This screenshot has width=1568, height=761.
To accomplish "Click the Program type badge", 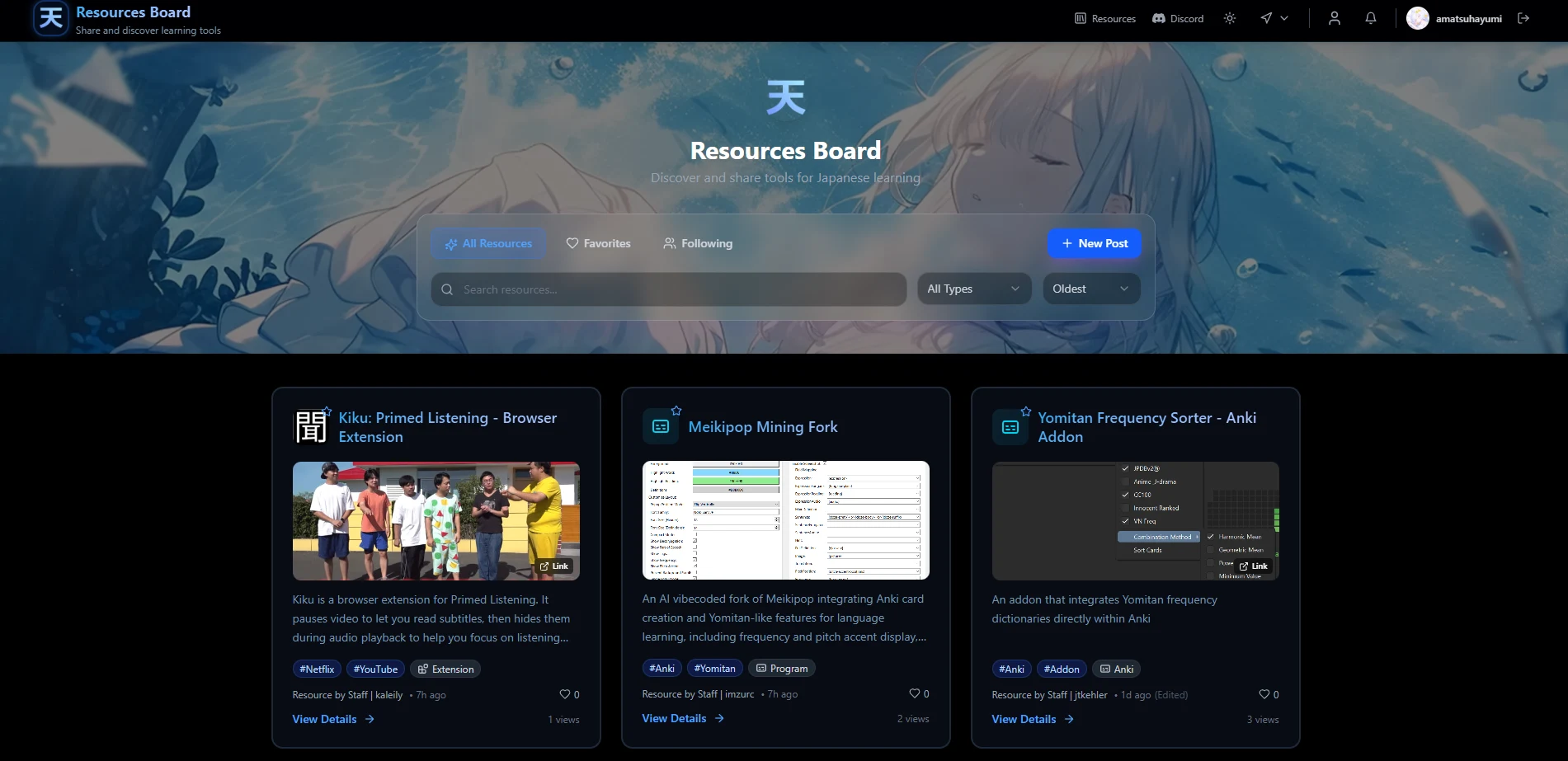I will tap(782, 669).
